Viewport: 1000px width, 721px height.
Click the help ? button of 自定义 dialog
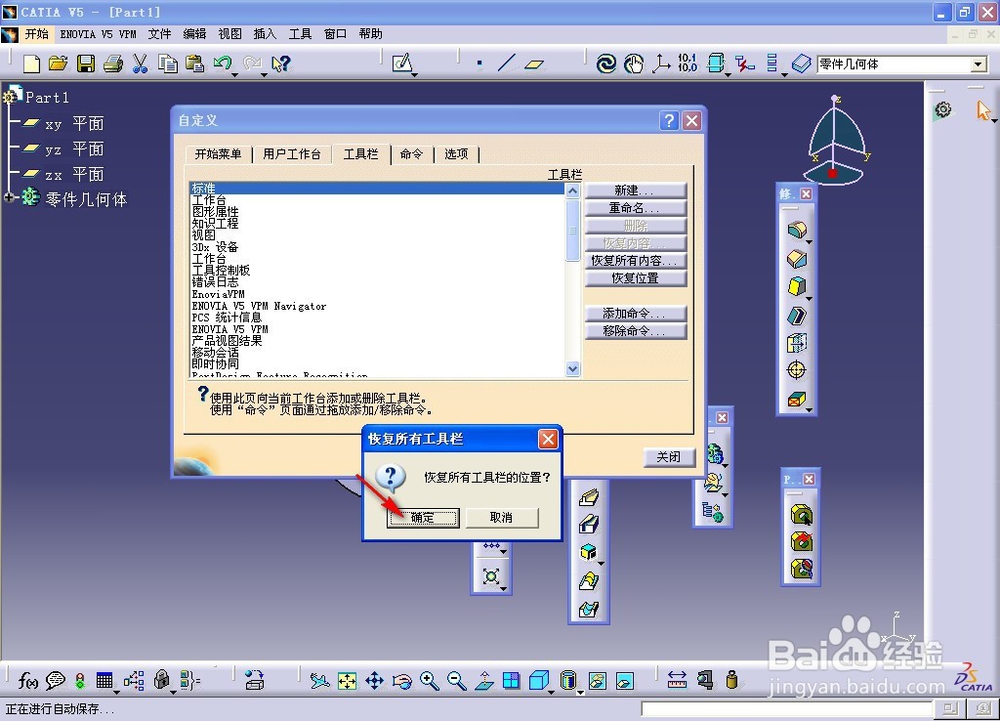click(x=669, y=120)
